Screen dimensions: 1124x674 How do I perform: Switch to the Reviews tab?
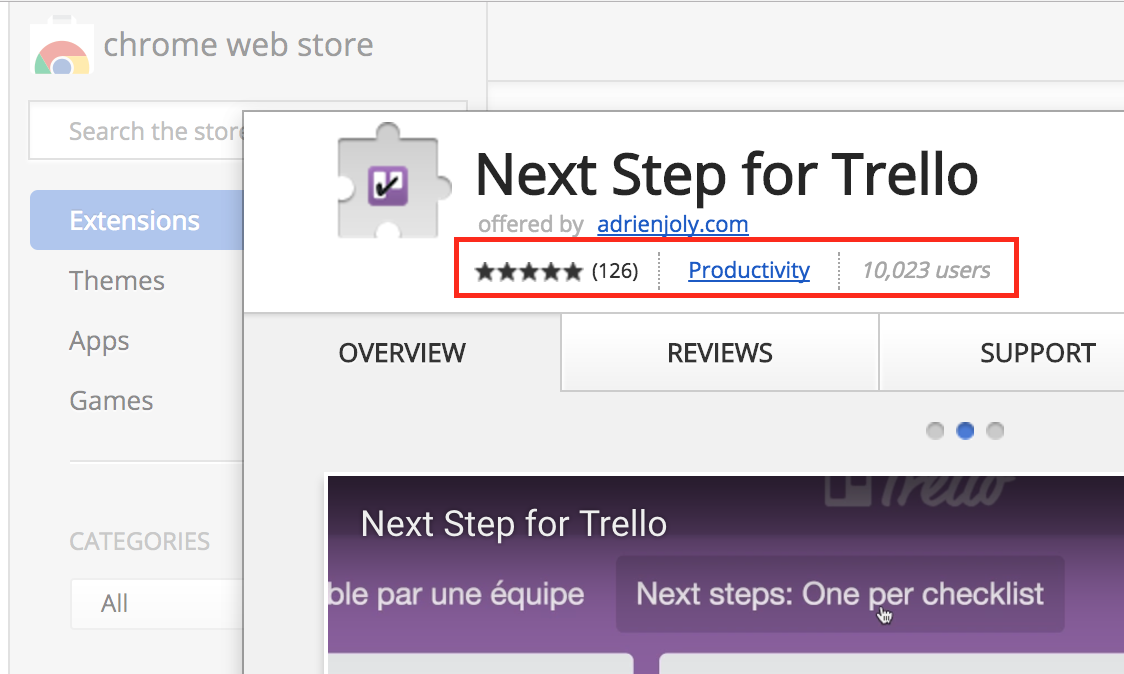click(x=720, y=353)
